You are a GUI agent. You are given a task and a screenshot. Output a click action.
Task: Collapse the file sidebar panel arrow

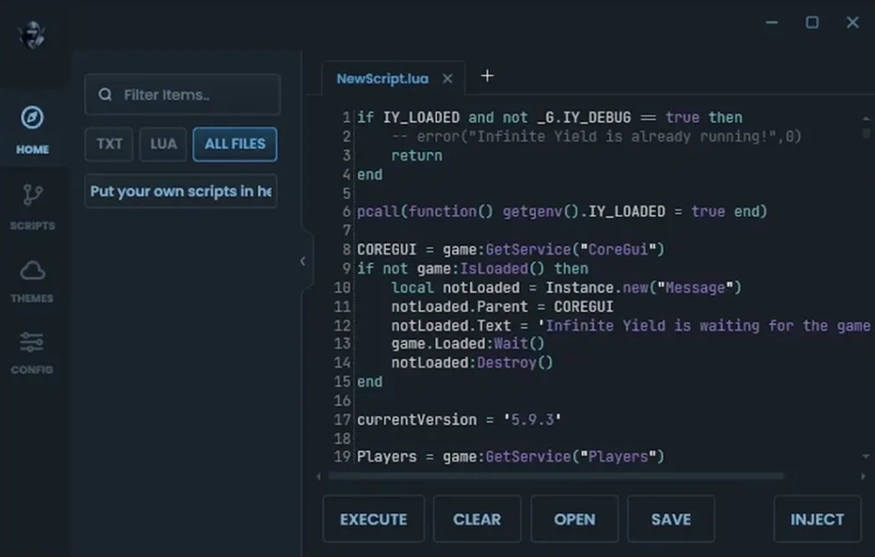point(302,261)
